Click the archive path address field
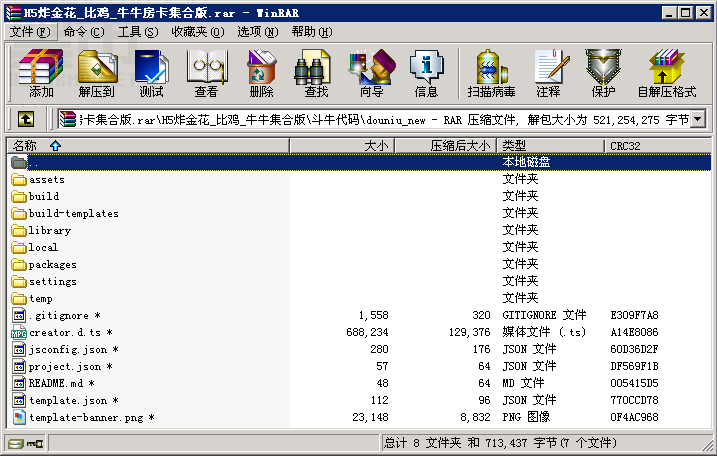 (375, 120)
